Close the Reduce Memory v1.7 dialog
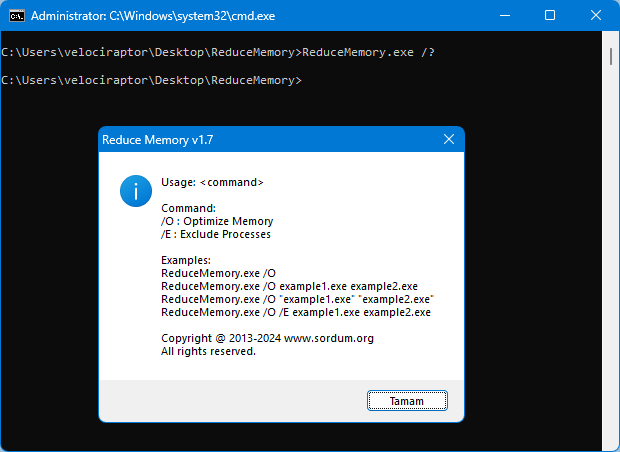This screenshot has width=620, height=452. click(x=449, y=140)
